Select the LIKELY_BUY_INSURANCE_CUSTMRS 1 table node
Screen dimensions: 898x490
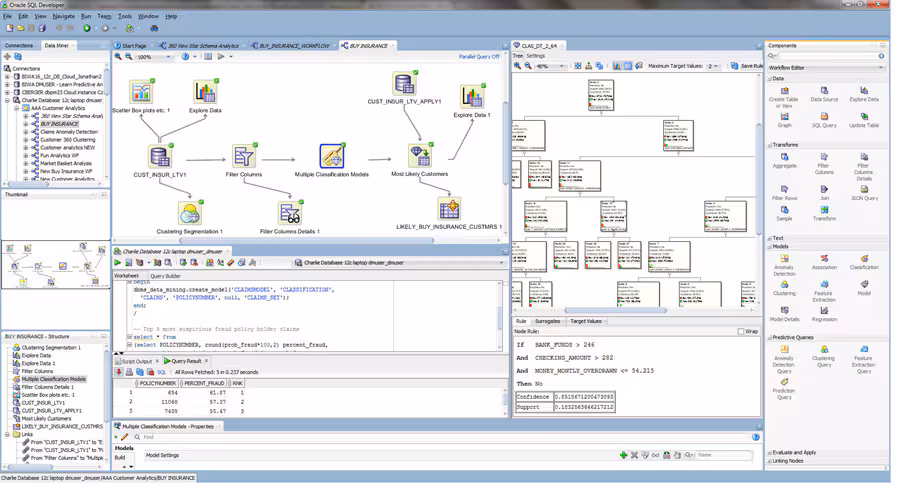pyautogui.click(x=449, y=209)
